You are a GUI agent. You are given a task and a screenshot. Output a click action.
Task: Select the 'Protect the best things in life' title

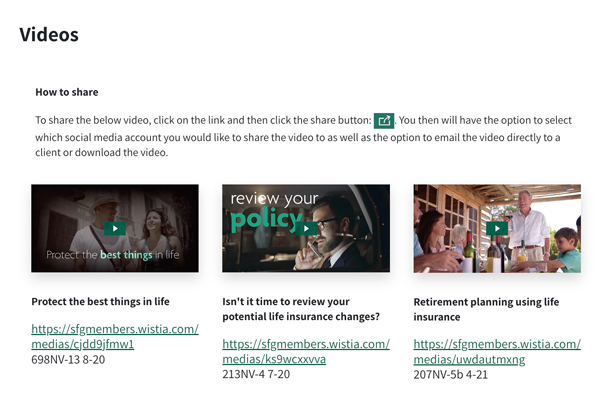pyautogui.click(x=100, y=301)
